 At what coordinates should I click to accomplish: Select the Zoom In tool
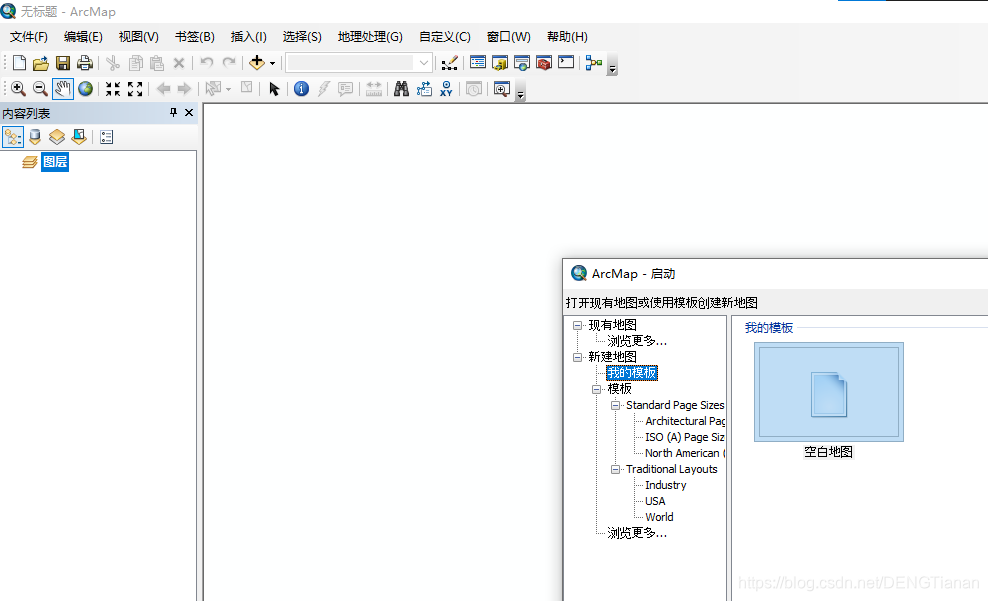pyautogui.click(x=18, y=89)
